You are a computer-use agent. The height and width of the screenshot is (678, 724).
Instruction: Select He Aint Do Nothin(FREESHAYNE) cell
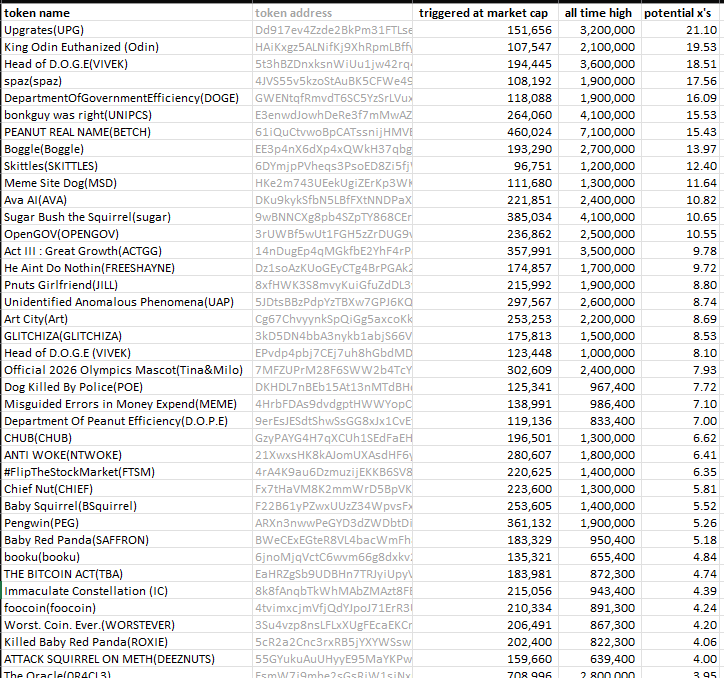[x=127, y=268]
